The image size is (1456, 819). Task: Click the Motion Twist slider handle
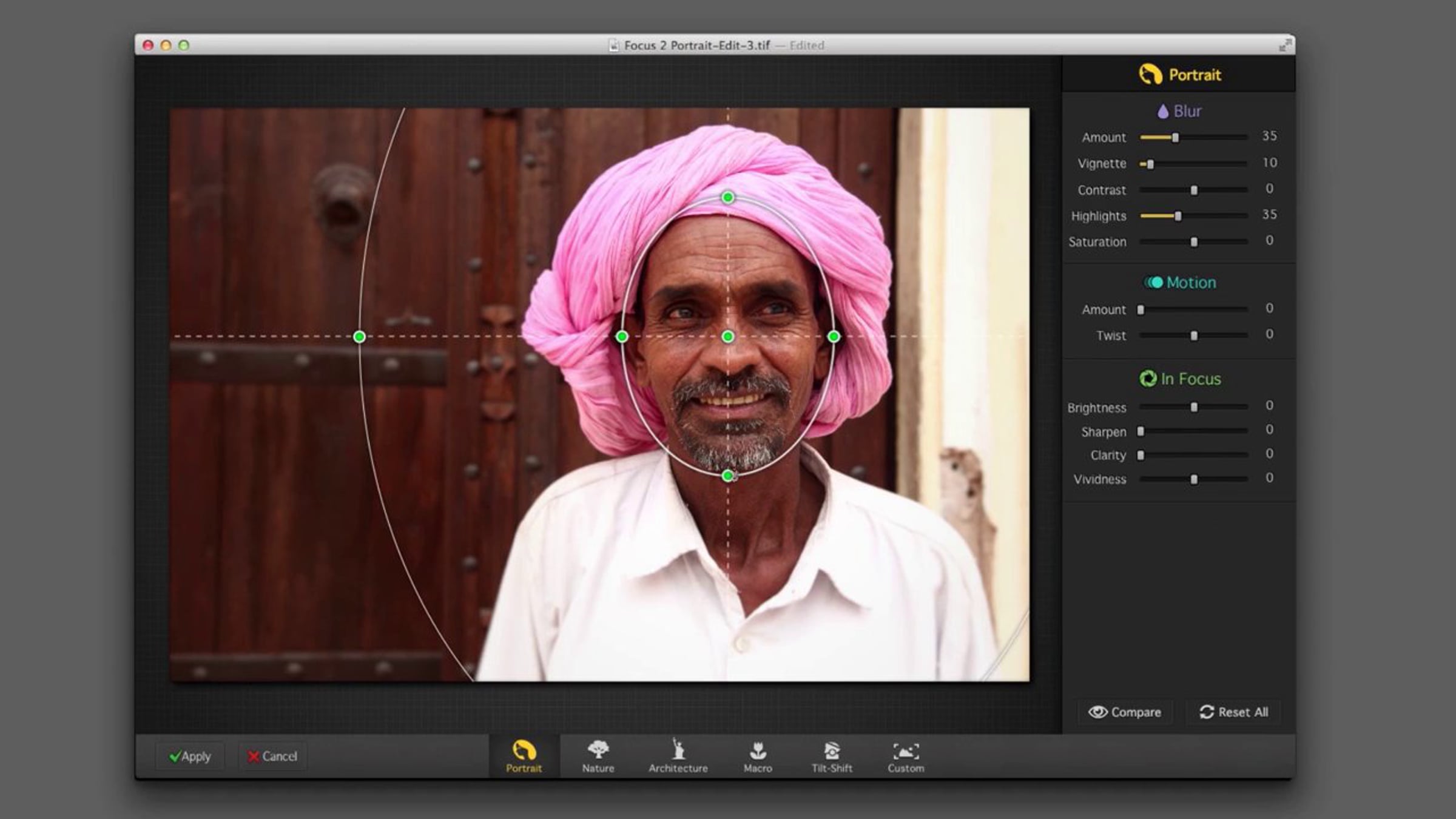[x=1194, y=335]
